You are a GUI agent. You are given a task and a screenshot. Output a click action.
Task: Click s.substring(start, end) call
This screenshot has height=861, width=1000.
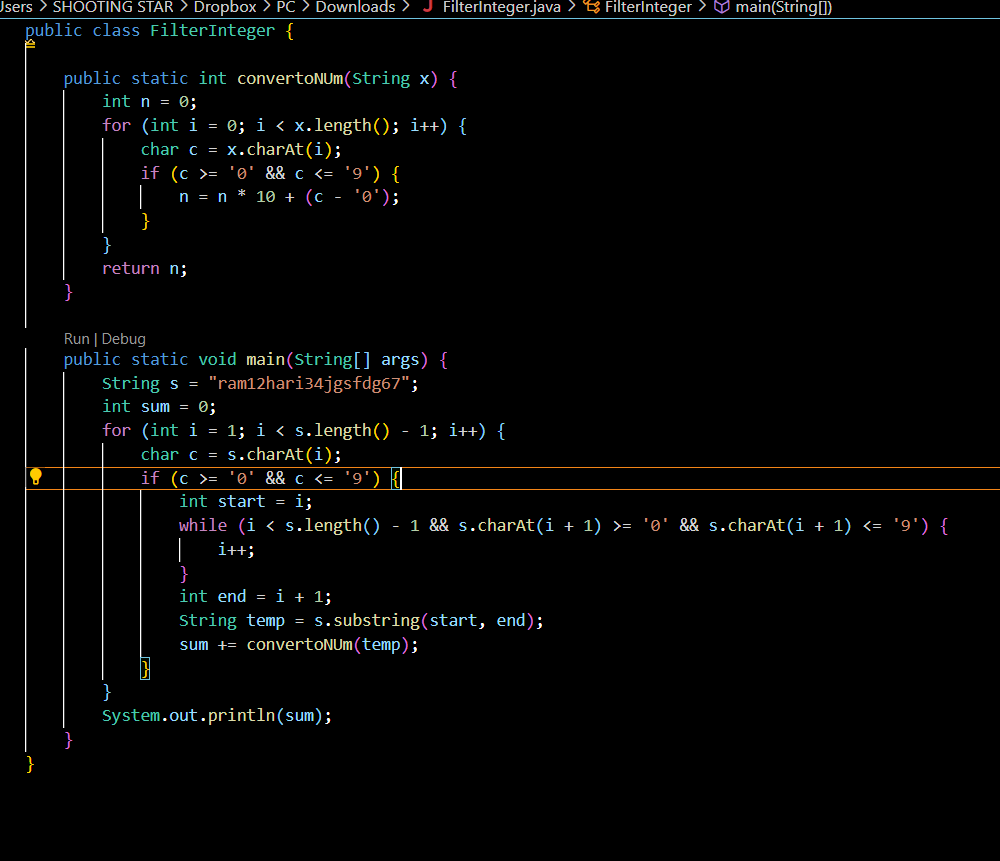tap(423, 621)
